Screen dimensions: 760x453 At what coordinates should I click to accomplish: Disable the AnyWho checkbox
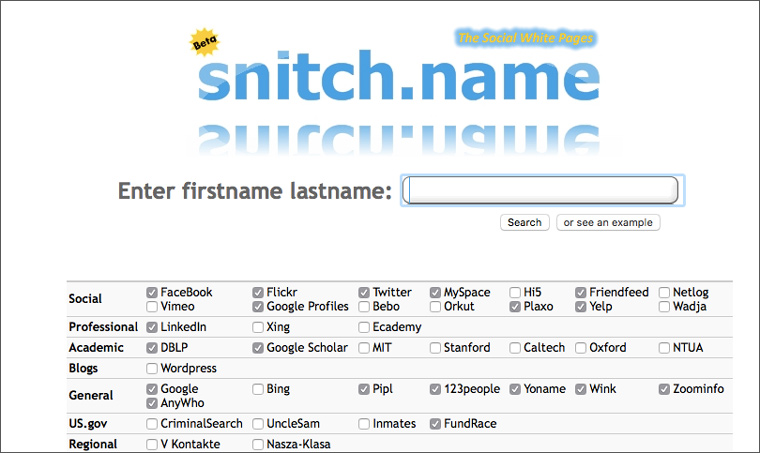[x=152, y=403]
